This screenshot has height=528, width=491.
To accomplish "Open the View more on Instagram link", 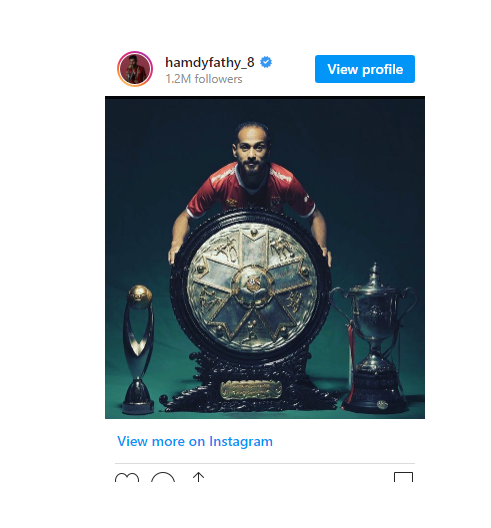I will tap(195, 441).
